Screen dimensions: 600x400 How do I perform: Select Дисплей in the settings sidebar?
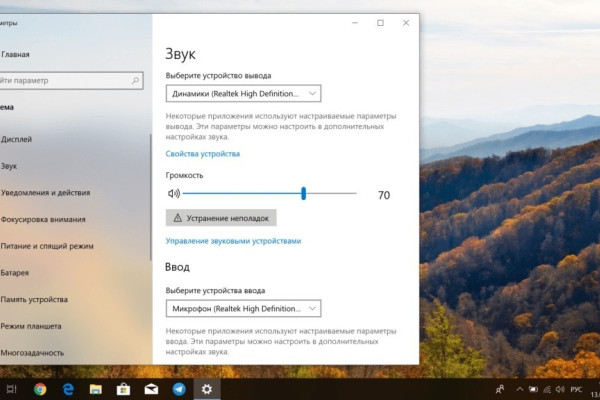(x=16, y=139)
